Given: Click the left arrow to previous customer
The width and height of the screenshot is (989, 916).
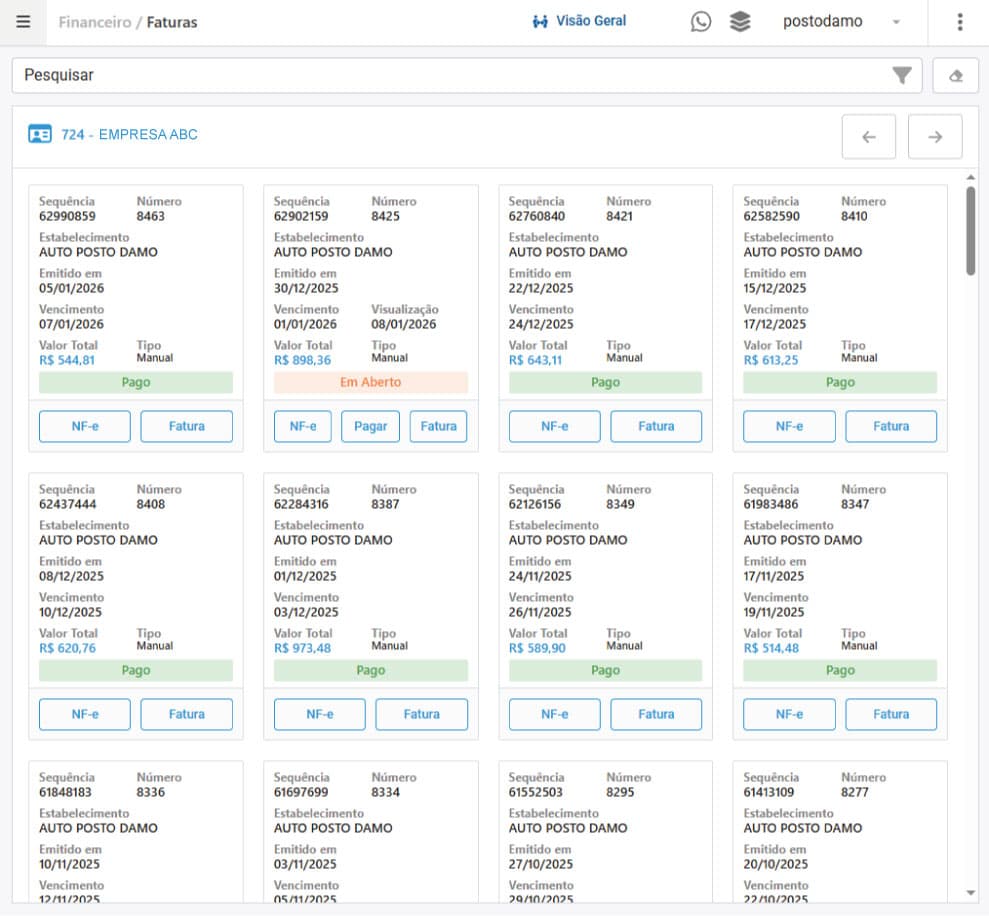Looking at the screenshot, I should 868,137.
